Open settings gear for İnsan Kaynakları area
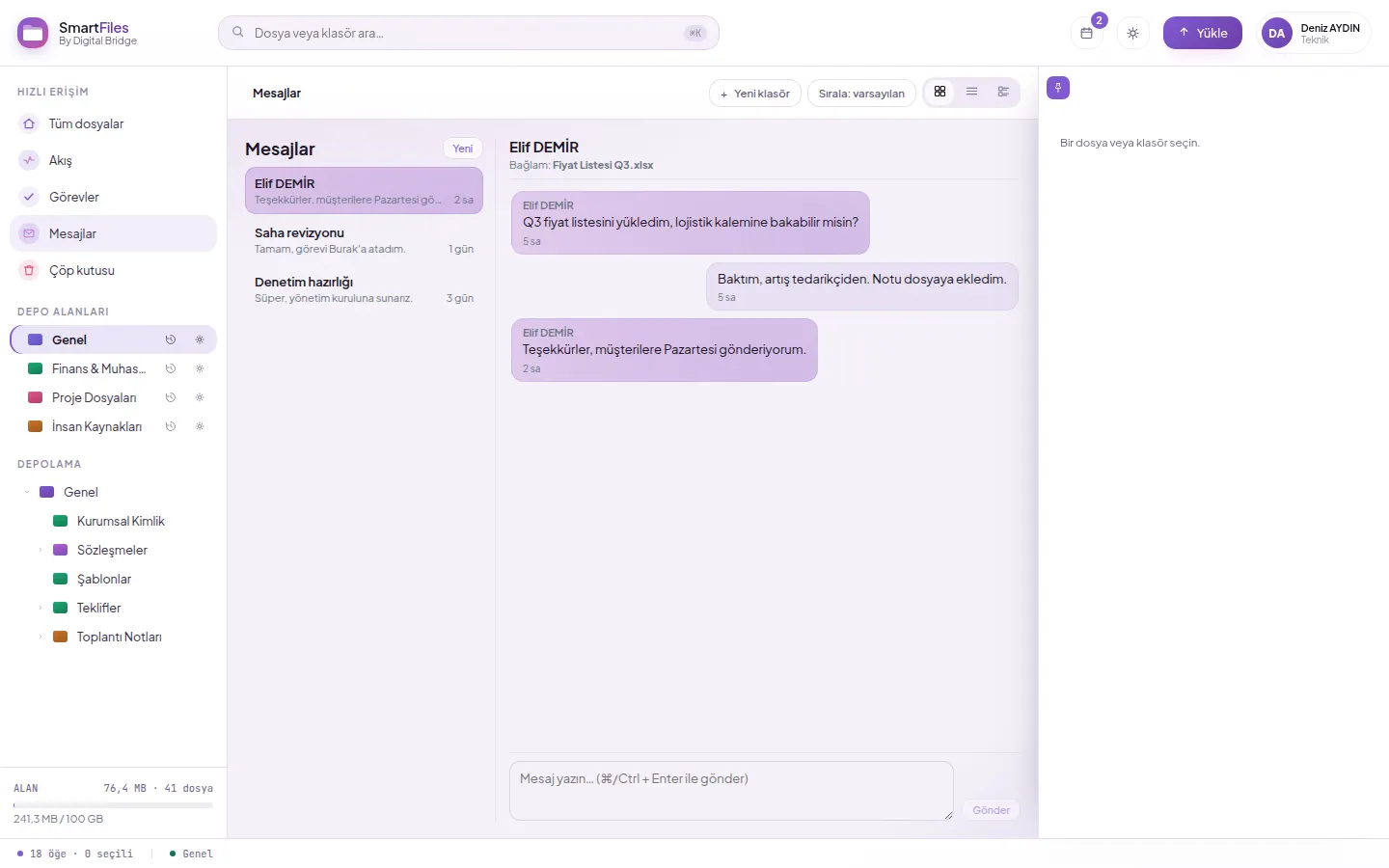The width and height of the screenshot is (1389, 868). tap(200, 426)
